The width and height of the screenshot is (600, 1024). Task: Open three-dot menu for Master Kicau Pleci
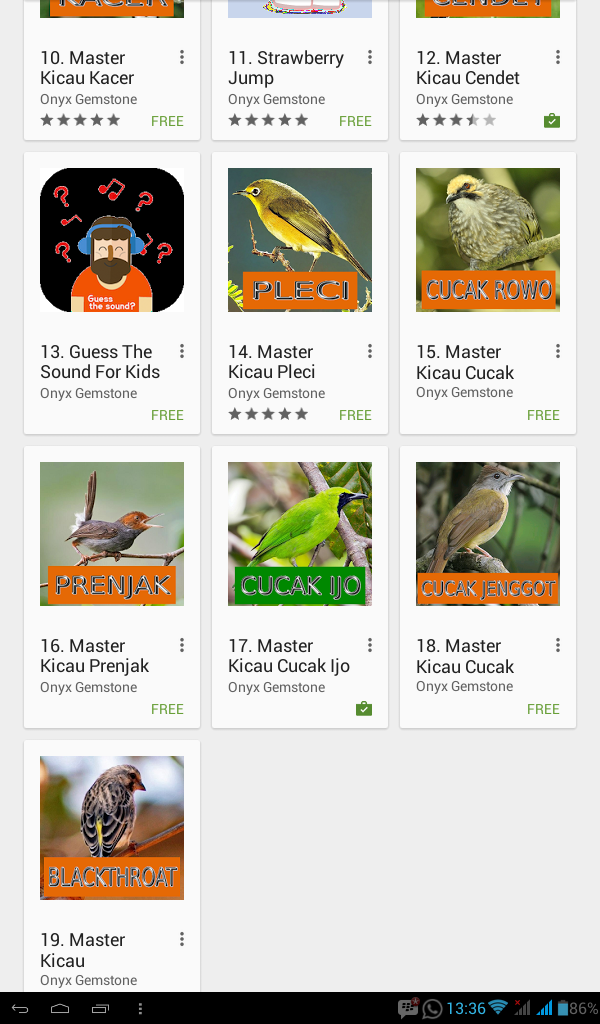(370, 351)
